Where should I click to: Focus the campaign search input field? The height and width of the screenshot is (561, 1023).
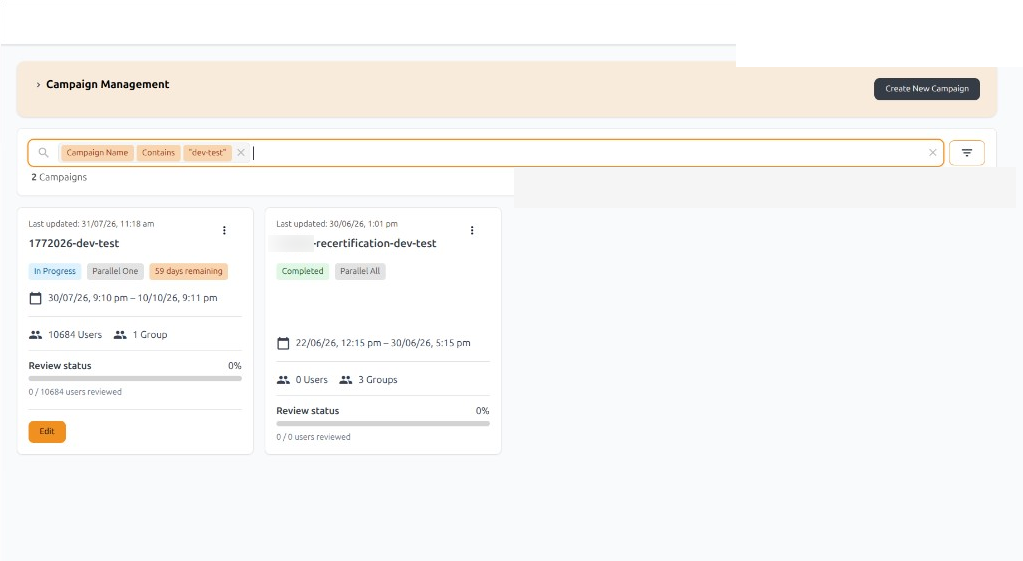pos(587,153)
